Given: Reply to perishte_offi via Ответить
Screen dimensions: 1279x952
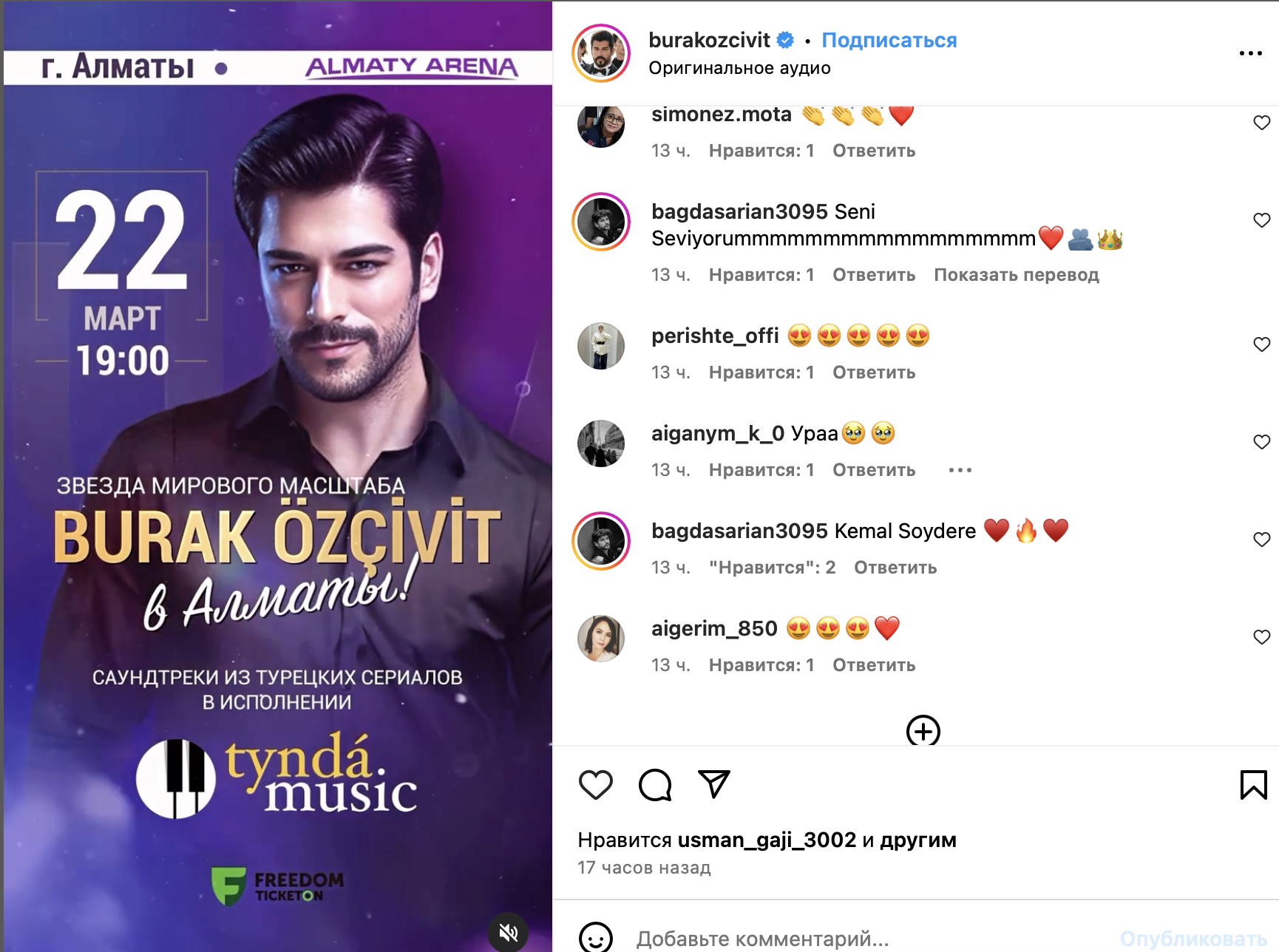Looking at the screenshot, I should 874,373.
